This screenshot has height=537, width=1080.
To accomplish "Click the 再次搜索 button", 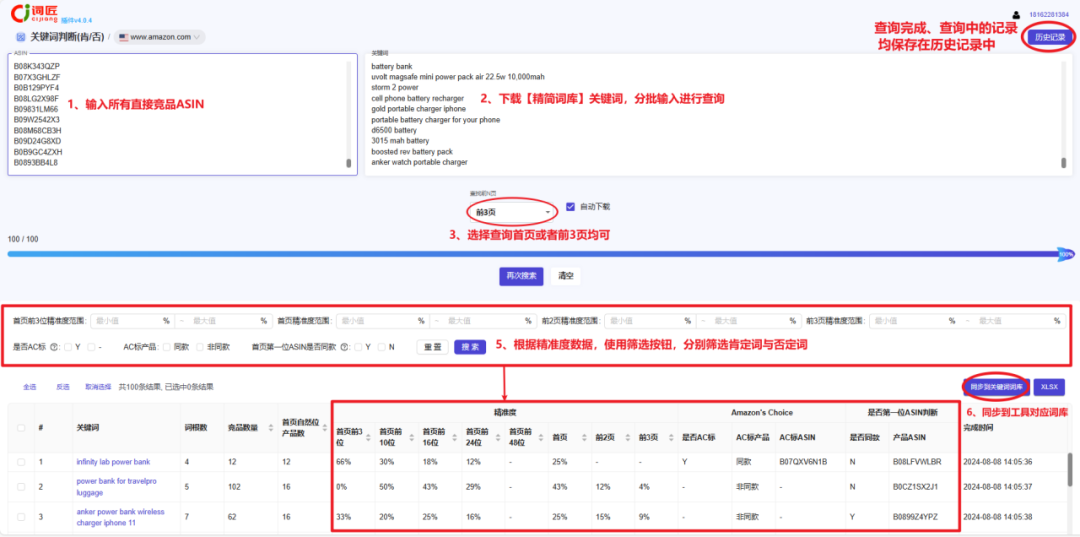I will pyautogui.click(x=521, y=275).
